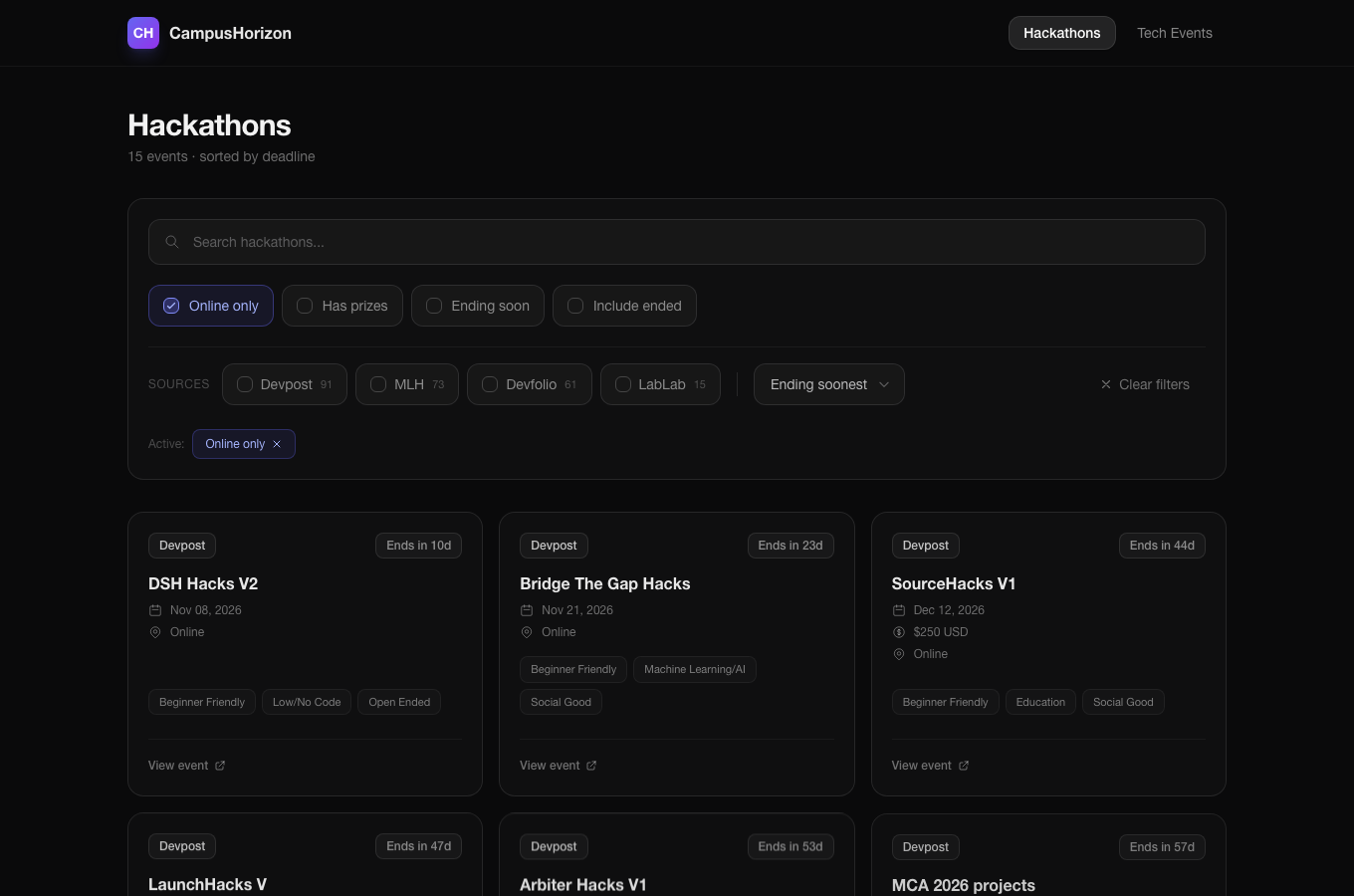Image resolution: width=1354 pixels, height=896 pixels.
Task: Click the Low/No Code tag
Action: [307, 702]
